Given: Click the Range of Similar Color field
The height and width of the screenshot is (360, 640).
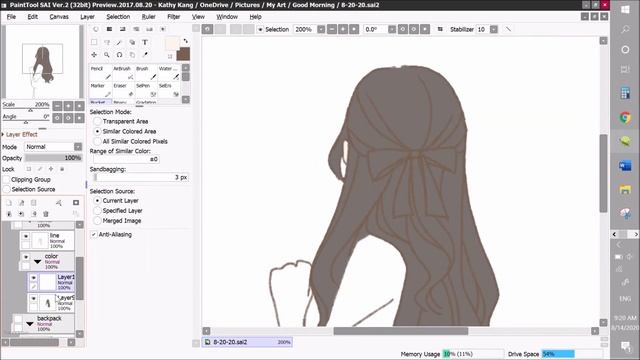Looking at the screenshot, I should click(127, 159).
